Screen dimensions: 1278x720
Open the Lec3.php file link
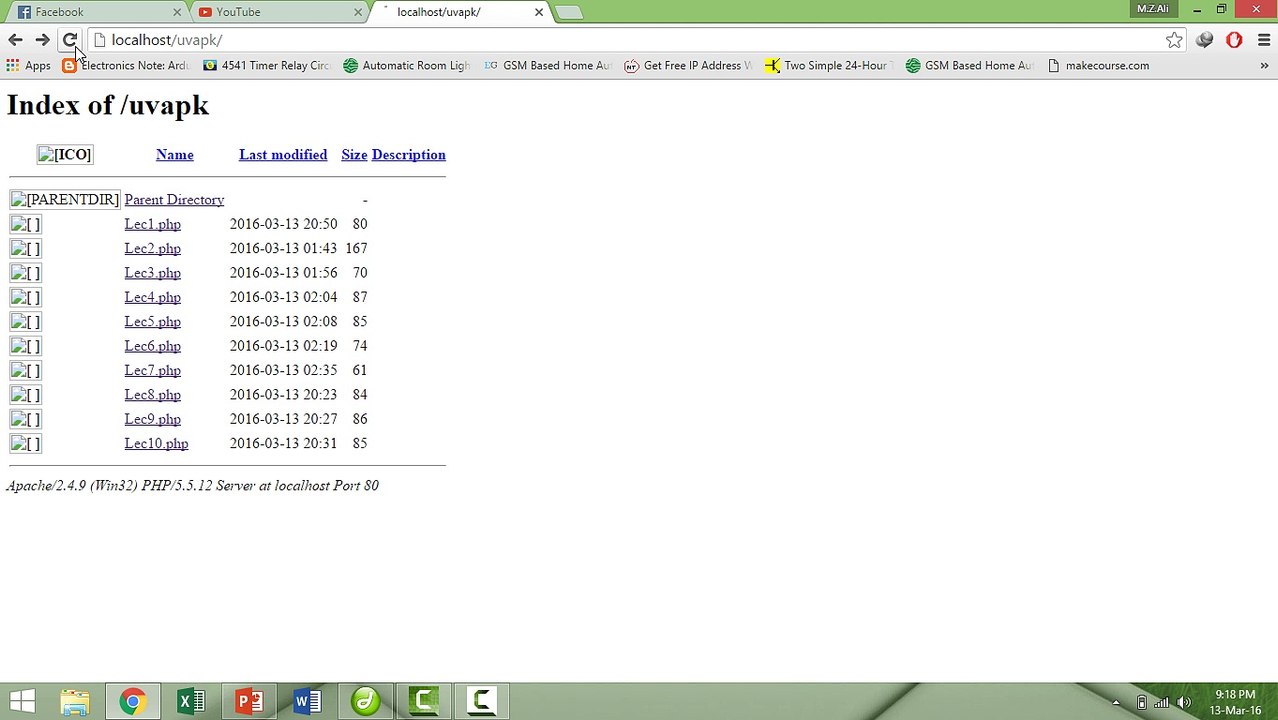pyautogui.click(x=152, y=273)
